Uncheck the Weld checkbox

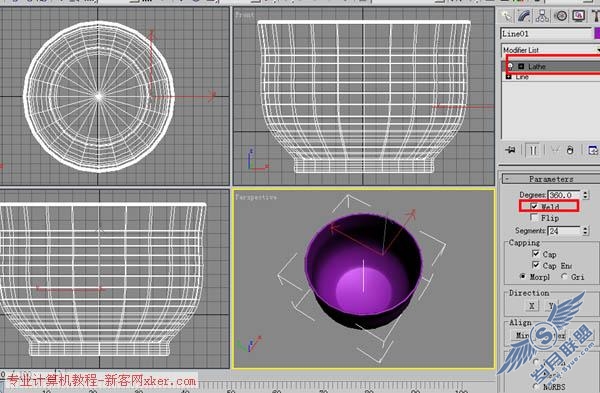coord(534,206)
